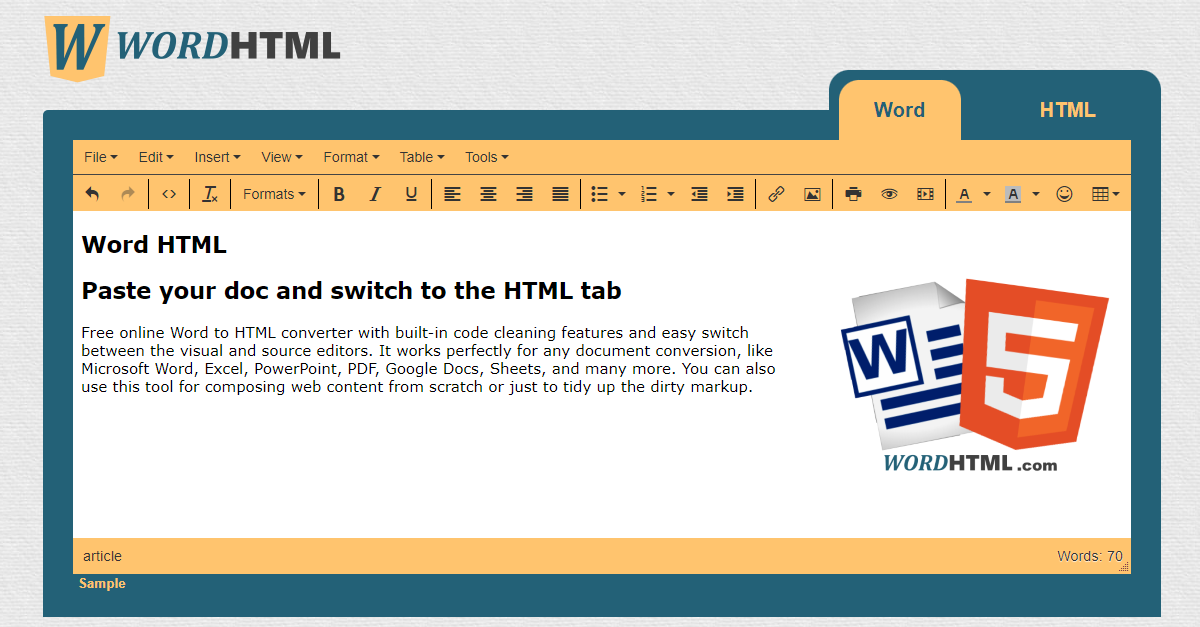Click the Undo arrow icon
This screenshot has height=627, width=1200.
(x=92, y=194)
